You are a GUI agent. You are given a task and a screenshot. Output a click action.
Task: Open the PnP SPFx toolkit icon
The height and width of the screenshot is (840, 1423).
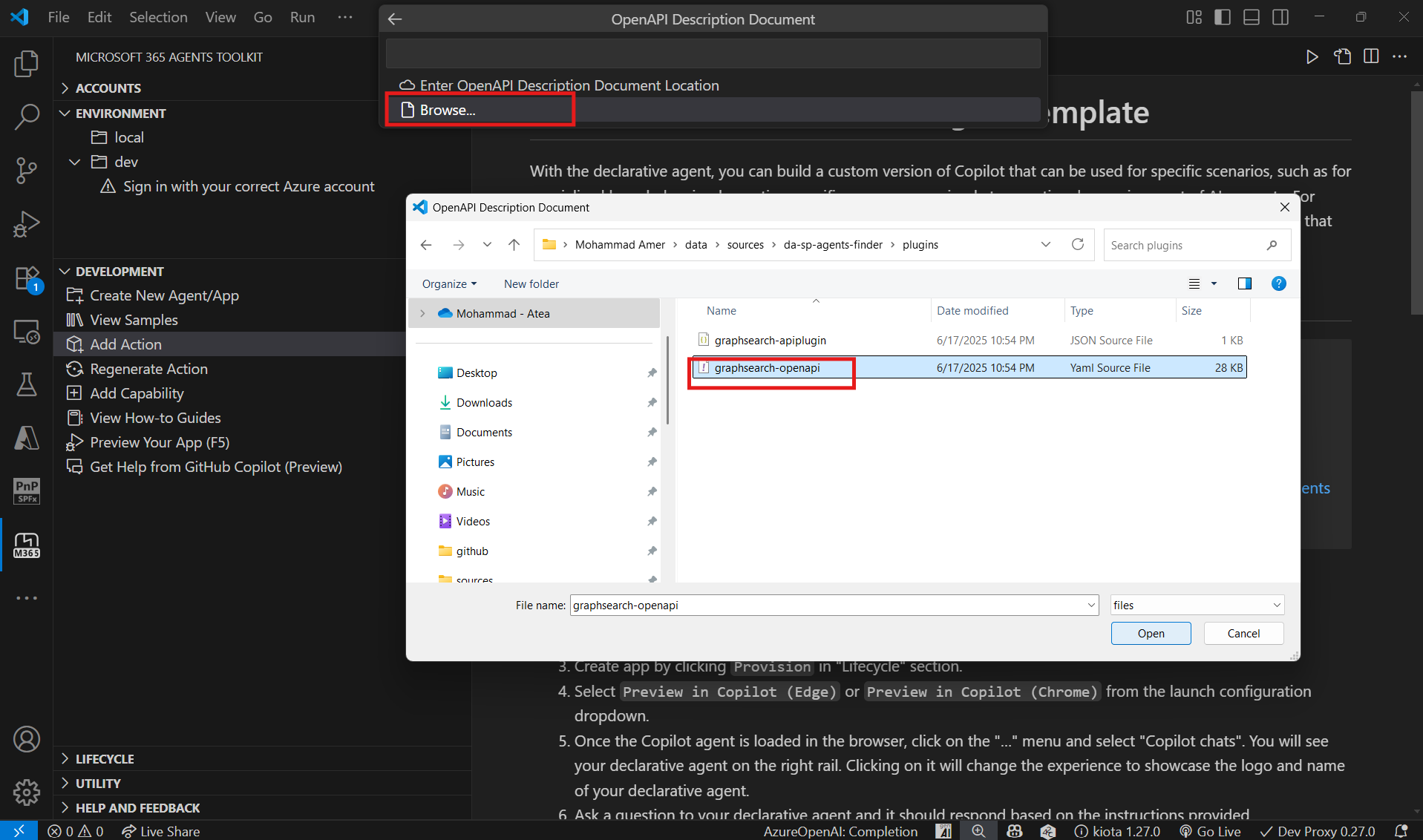click(27, 490)
